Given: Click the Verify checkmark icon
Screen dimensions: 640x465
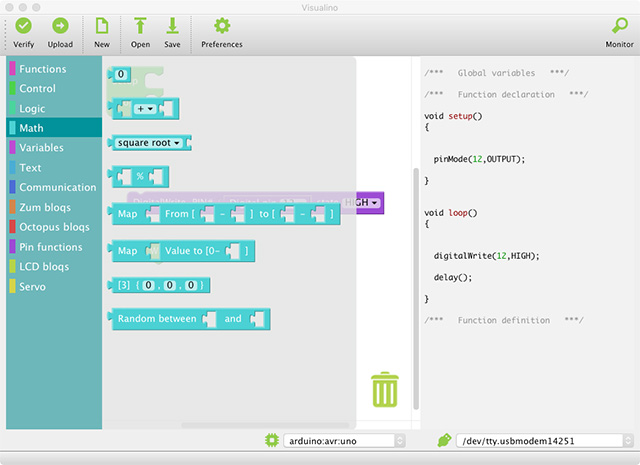Looking at the screenshot, I should [x=23, y=26].
